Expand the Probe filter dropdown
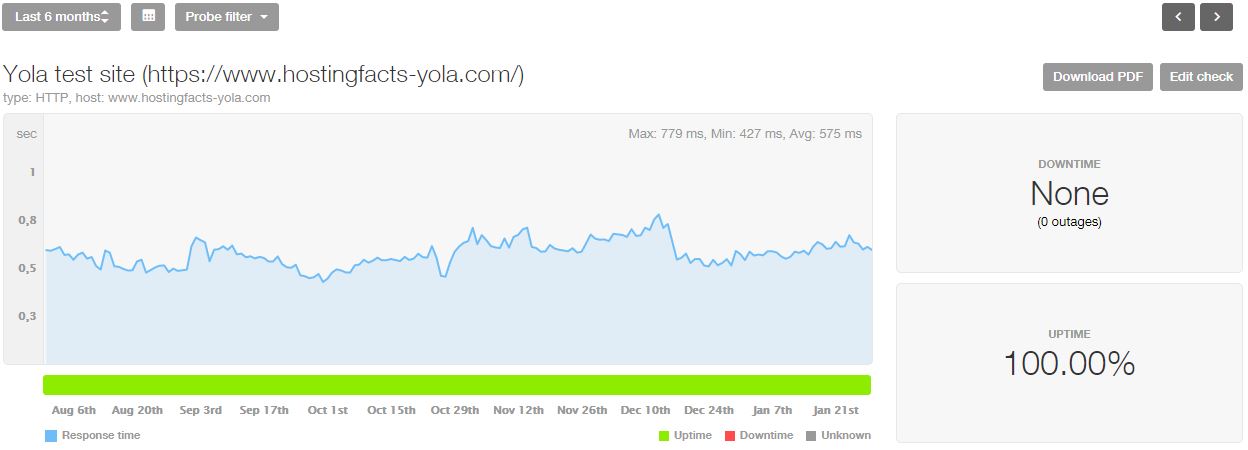 [227, 17]
